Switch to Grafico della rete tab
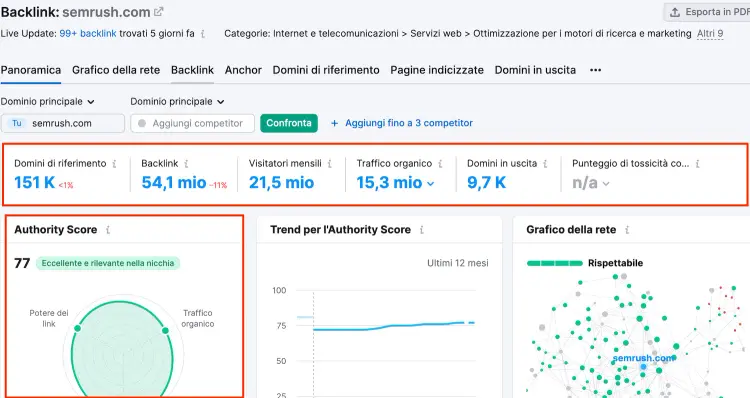Viewport: 750px width, 398px height. [116, 70]
